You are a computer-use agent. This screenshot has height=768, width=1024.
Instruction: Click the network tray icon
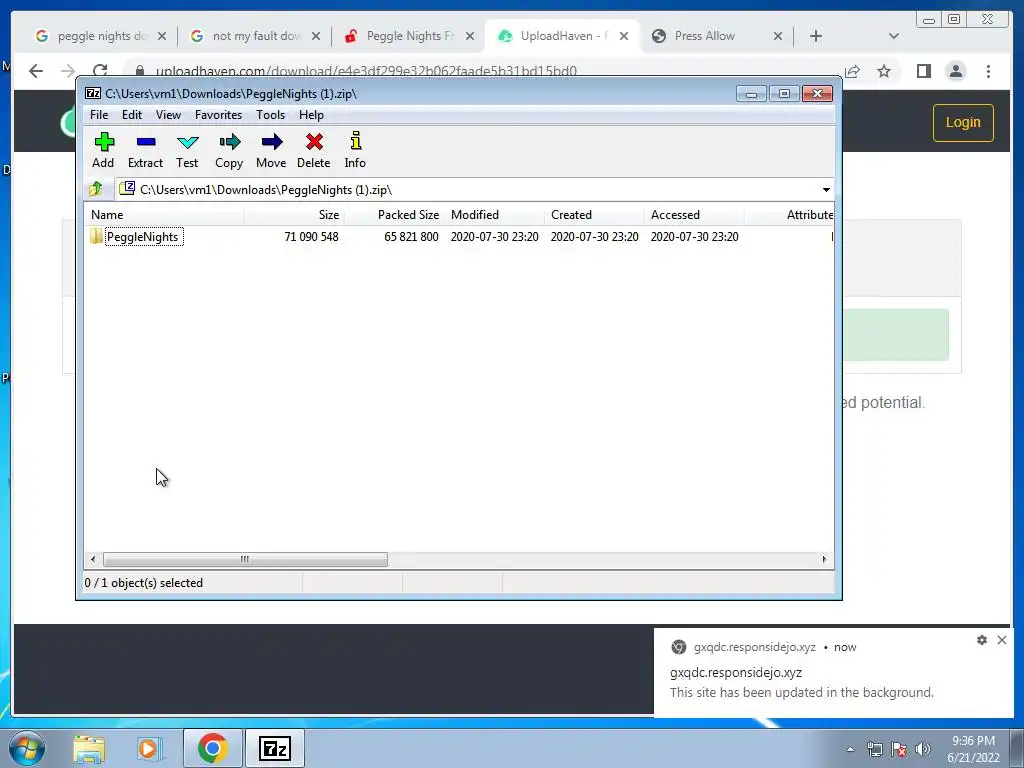[x=874, y=749]
